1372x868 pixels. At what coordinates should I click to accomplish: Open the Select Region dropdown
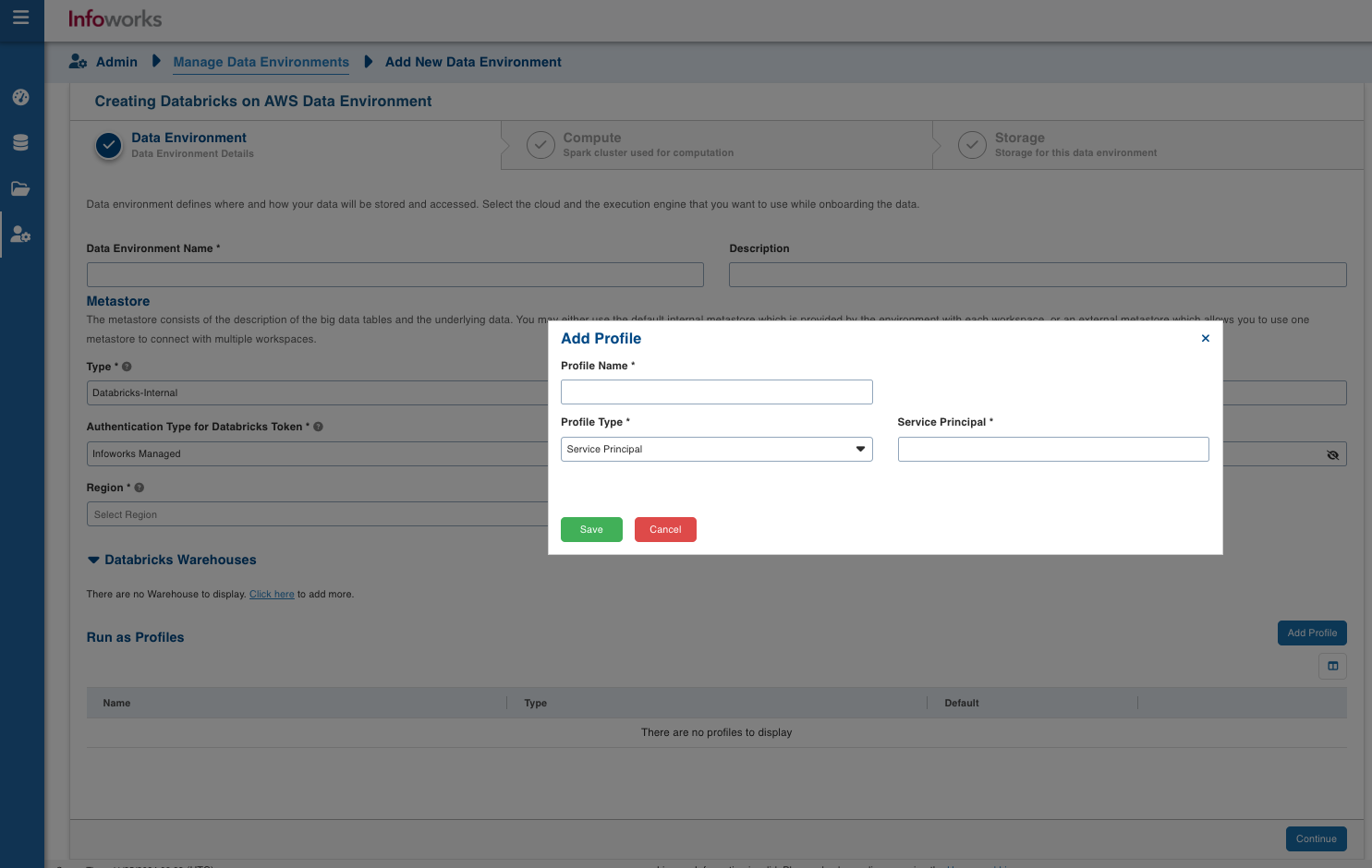(318, 514)
